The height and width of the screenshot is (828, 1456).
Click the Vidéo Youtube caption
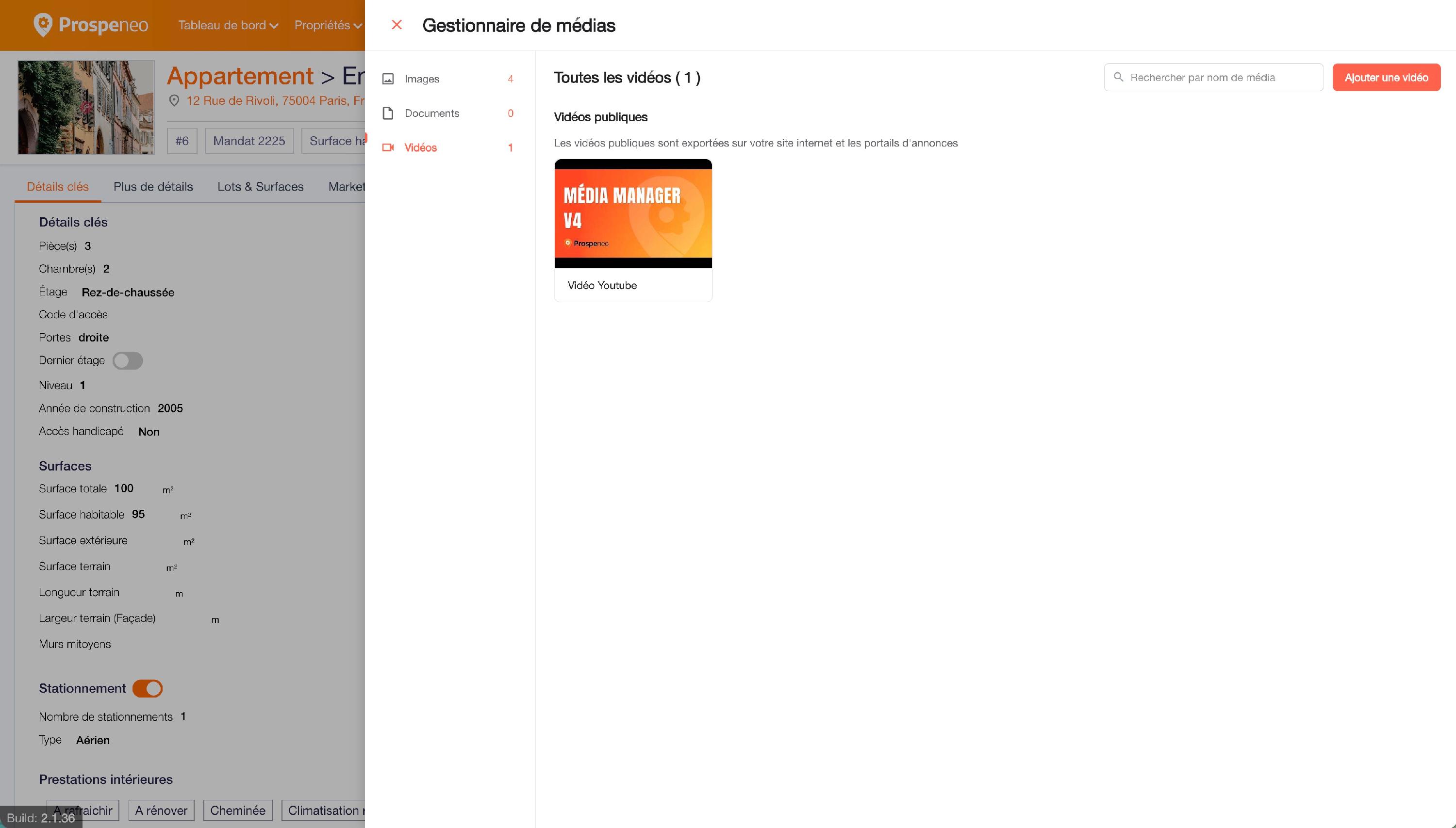602,286
